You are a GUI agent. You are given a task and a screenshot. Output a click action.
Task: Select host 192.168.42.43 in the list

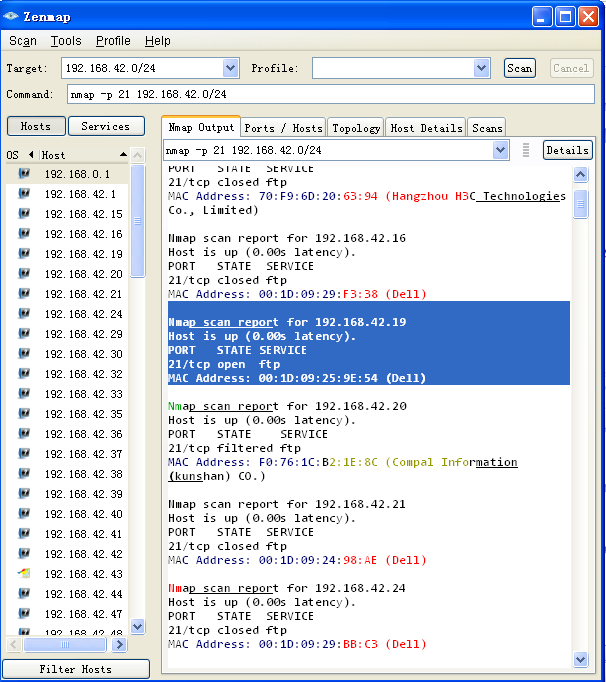(84, 574)
